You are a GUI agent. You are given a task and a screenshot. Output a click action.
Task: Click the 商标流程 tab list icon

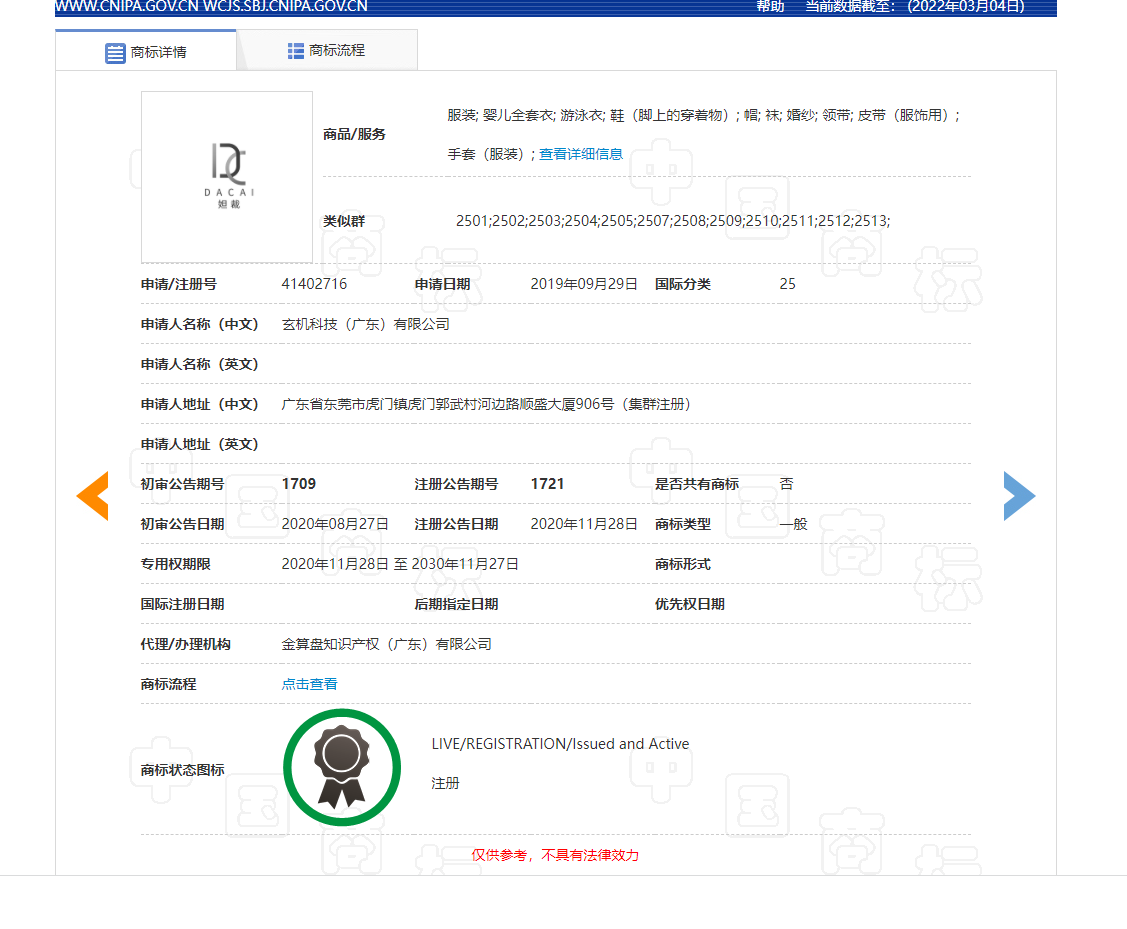point(295,51)
